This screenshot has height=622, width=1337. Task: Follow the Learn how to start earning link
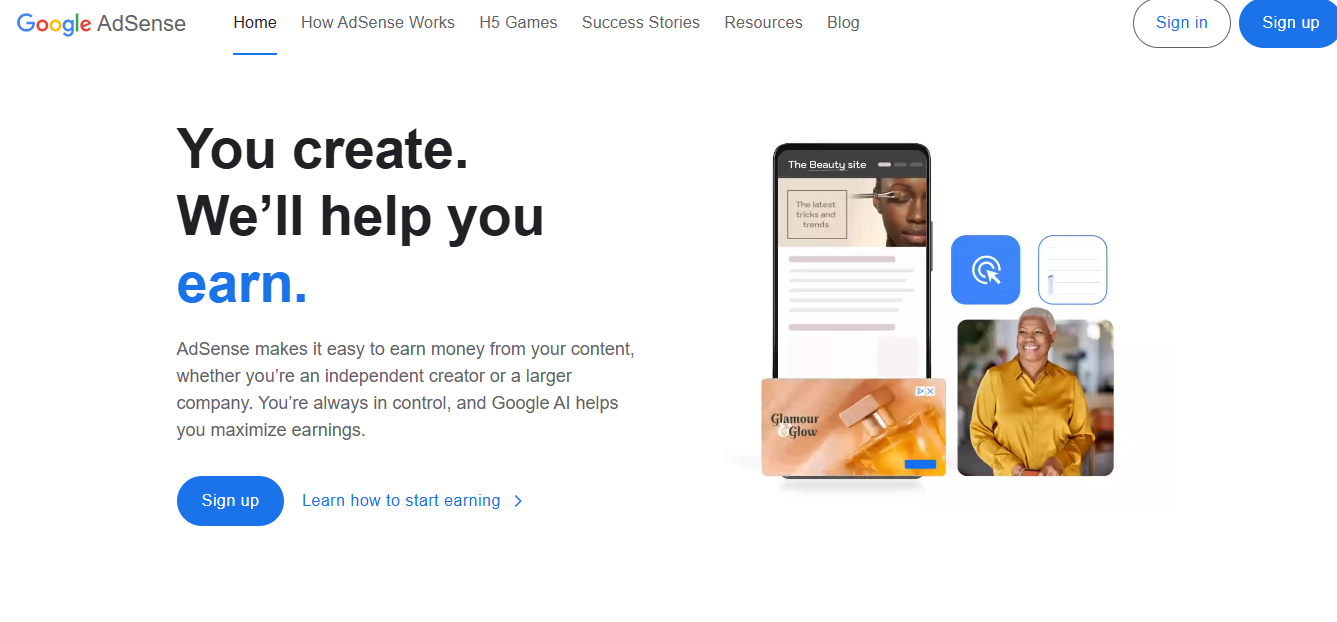click(401, 501)
